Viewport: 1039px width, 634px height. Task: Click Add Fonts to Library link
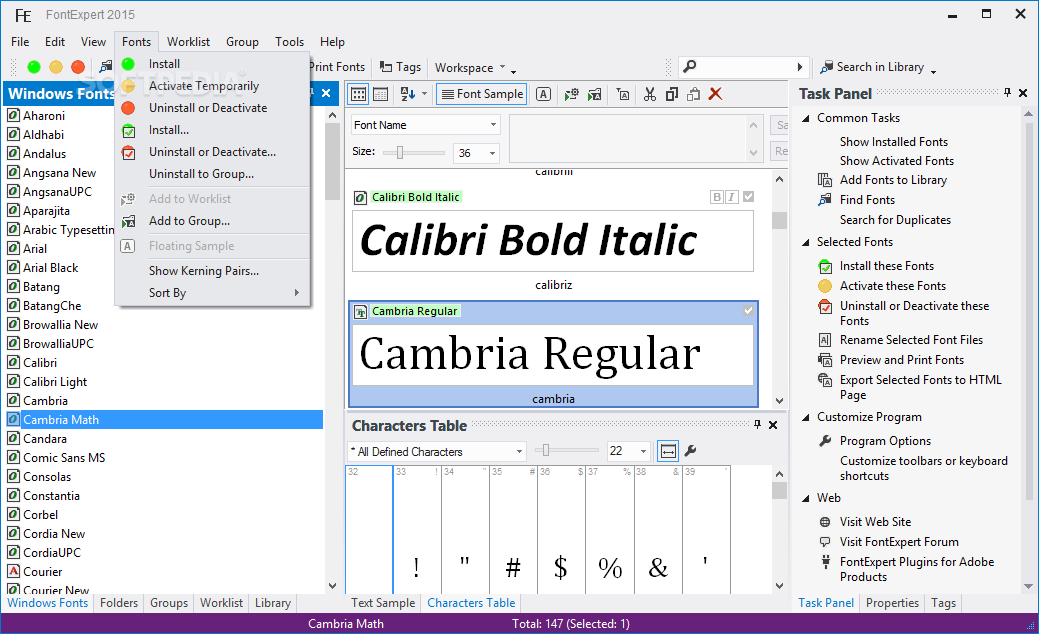pos(893,180)
